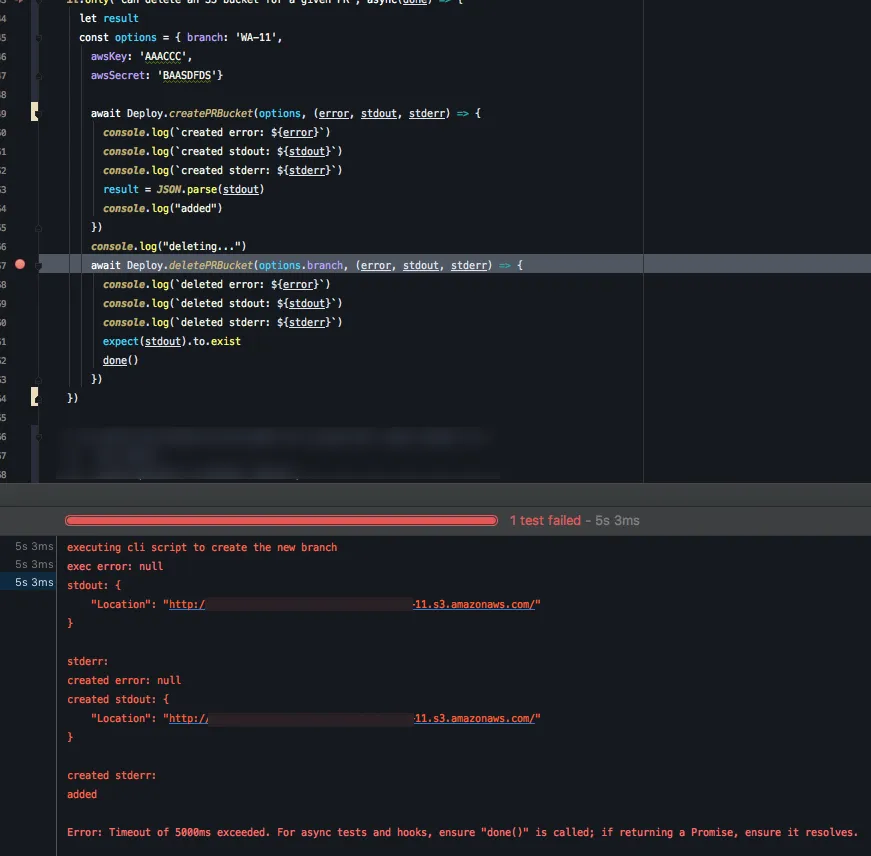Click the red failed test progress bar
The width and height of the screenshot is (871, 856).
pos(281,520)
